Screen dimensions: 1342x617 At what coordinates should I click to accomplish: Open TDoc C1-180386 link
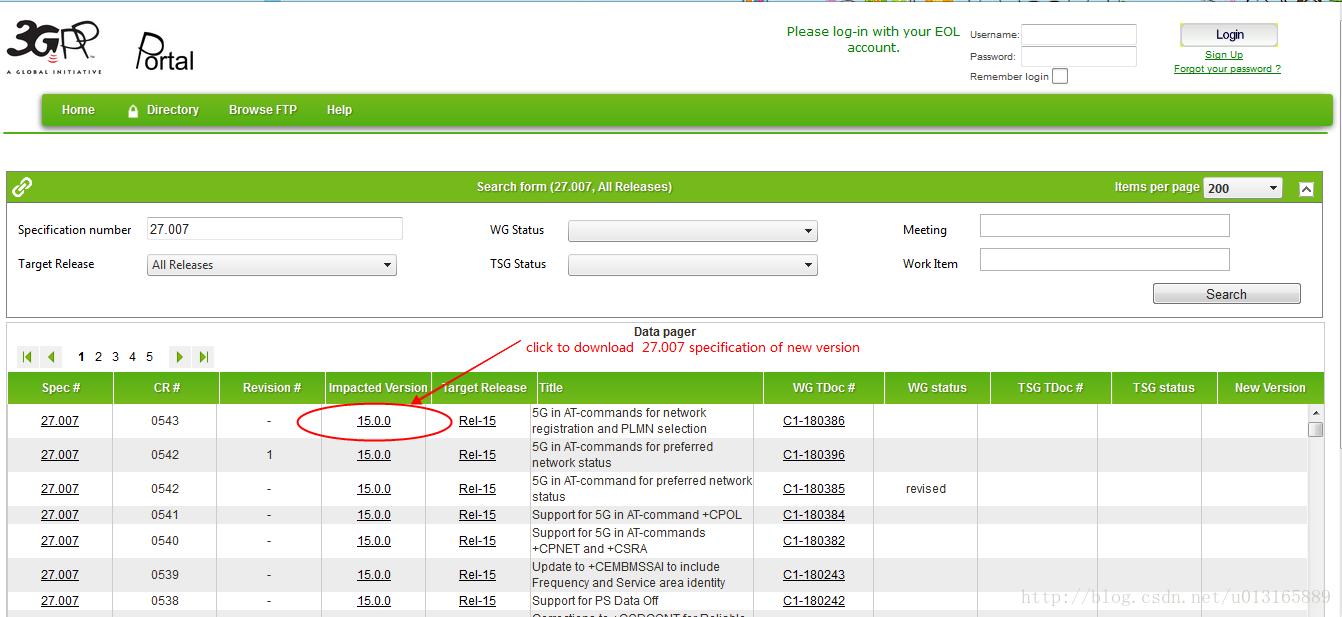814,421
